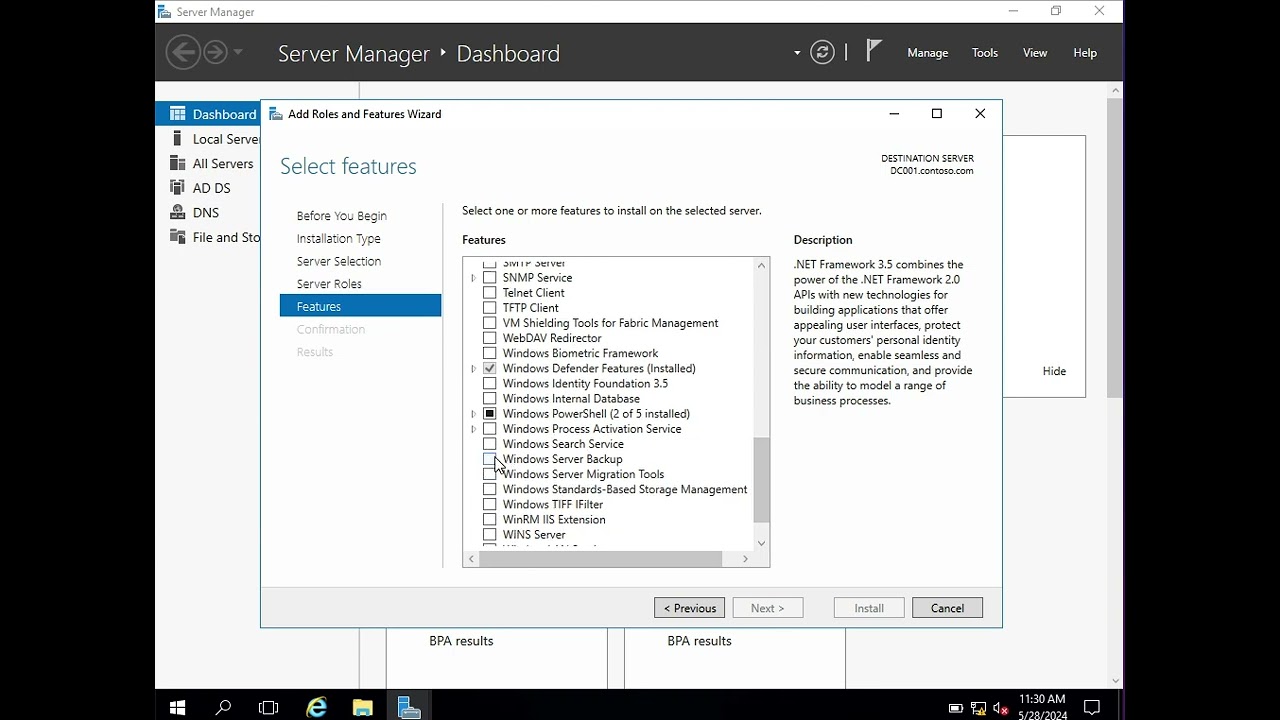Screen dimensions: 1280x720
Task: Click the Local Server icon in sidebar
Action: tap(178, 139)
